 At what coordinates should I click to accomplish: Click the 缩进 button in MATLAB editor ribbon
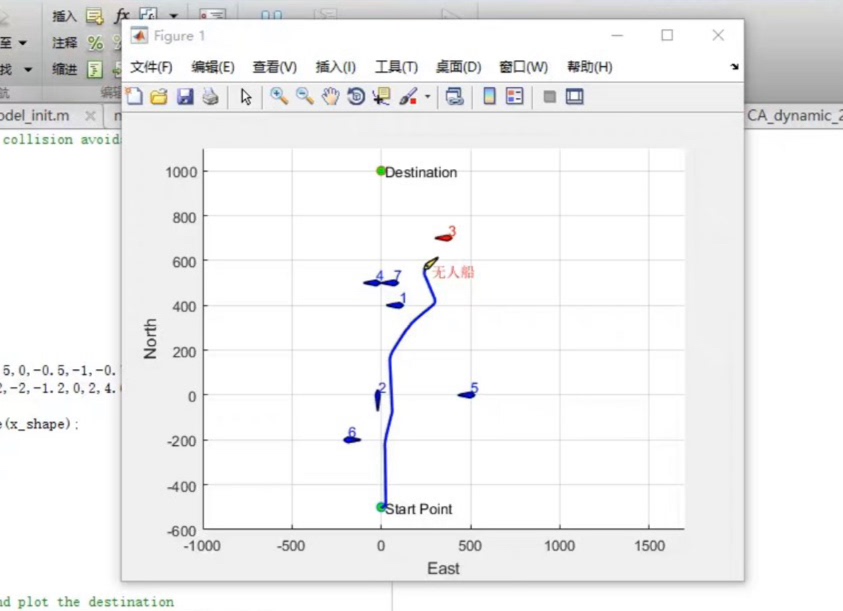pyautogui.click(x=65, y=69)
